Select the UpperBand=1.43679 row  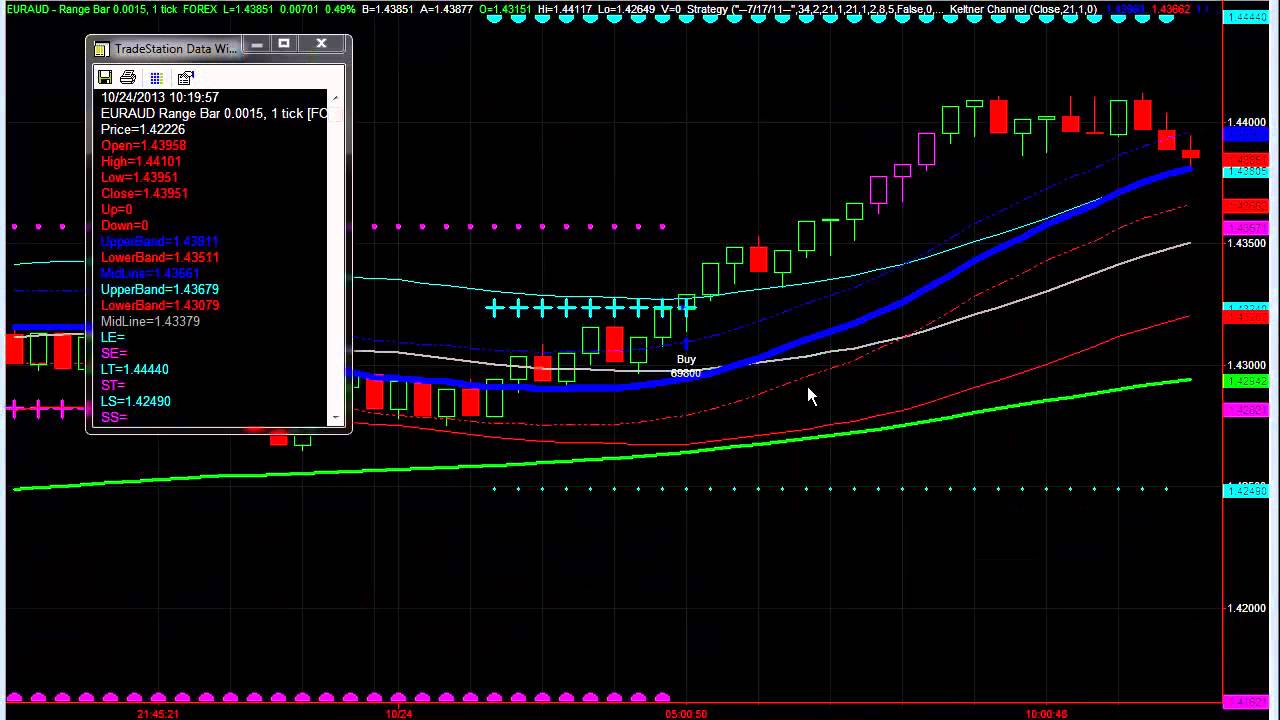pyautogui.click(x=160, y=289)
